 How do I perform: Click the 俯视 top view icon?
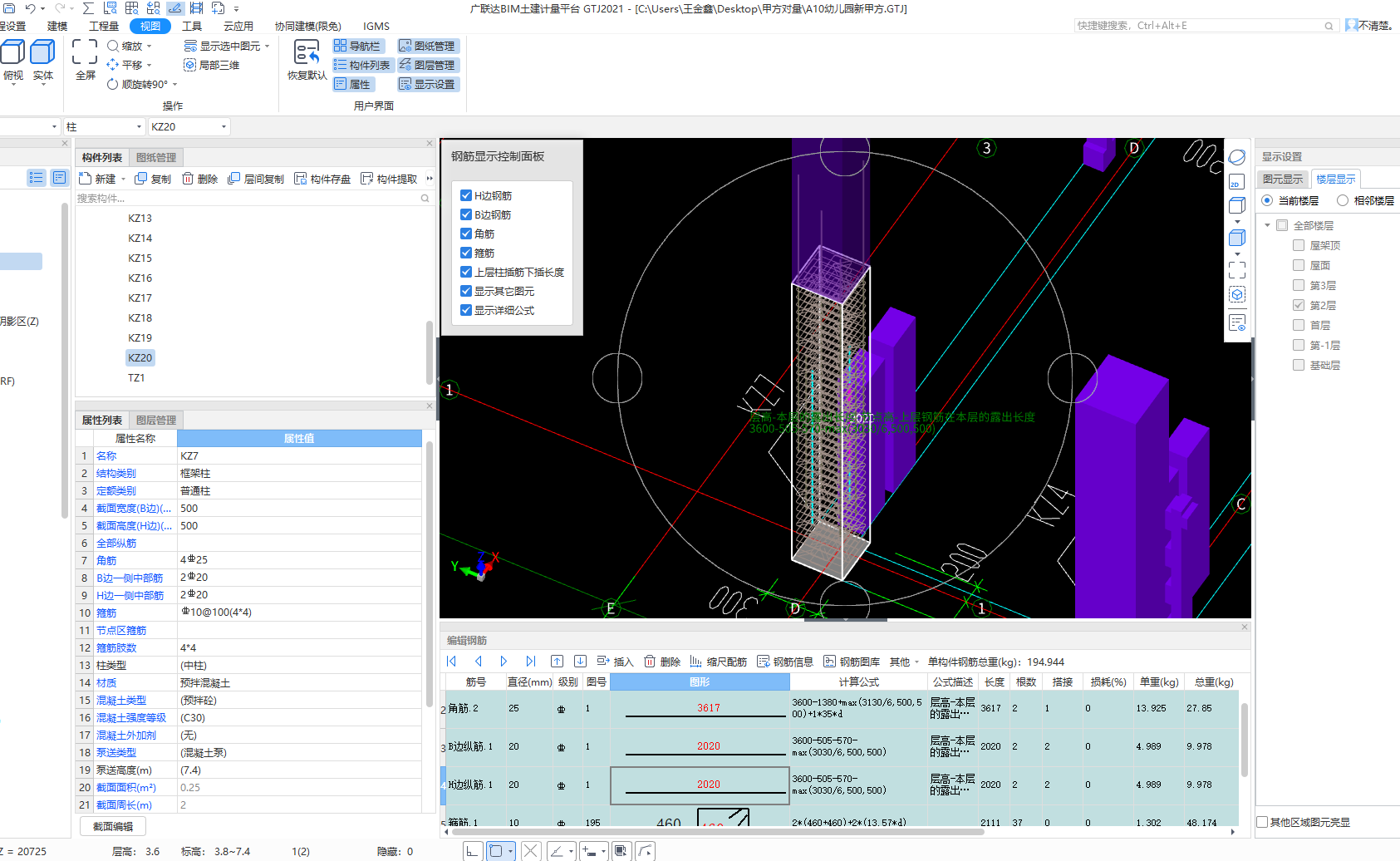pyautogui.click(x=12, y=52)
